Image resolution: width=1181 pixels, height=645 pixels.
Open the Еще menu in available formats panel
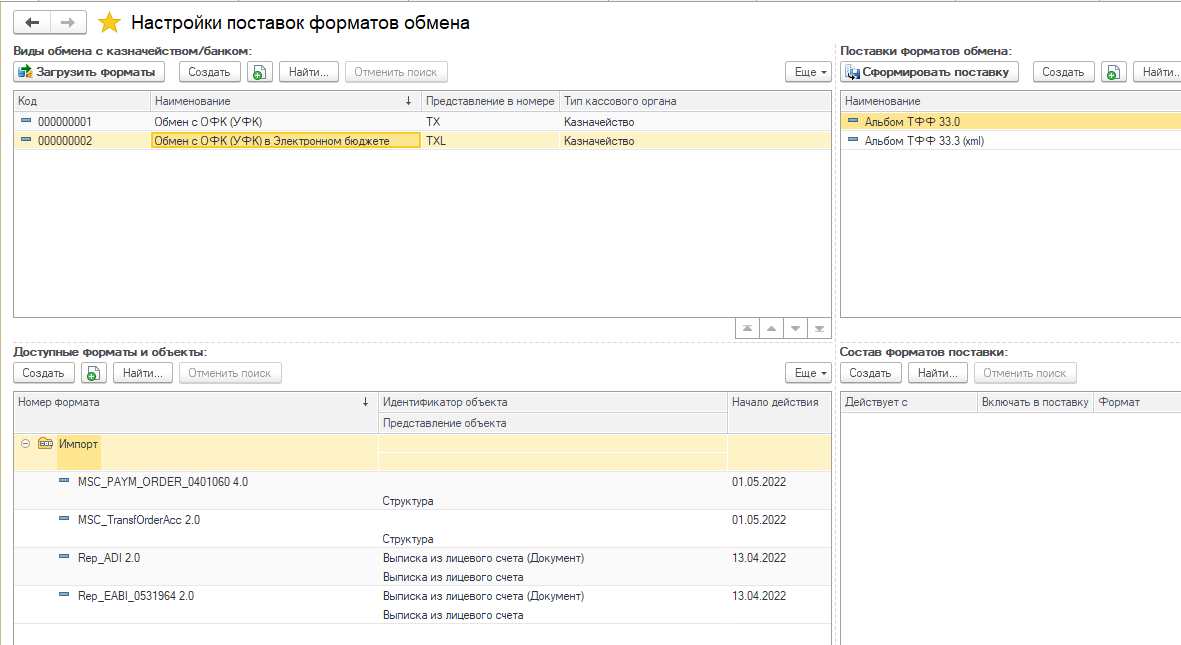point(808,373)
